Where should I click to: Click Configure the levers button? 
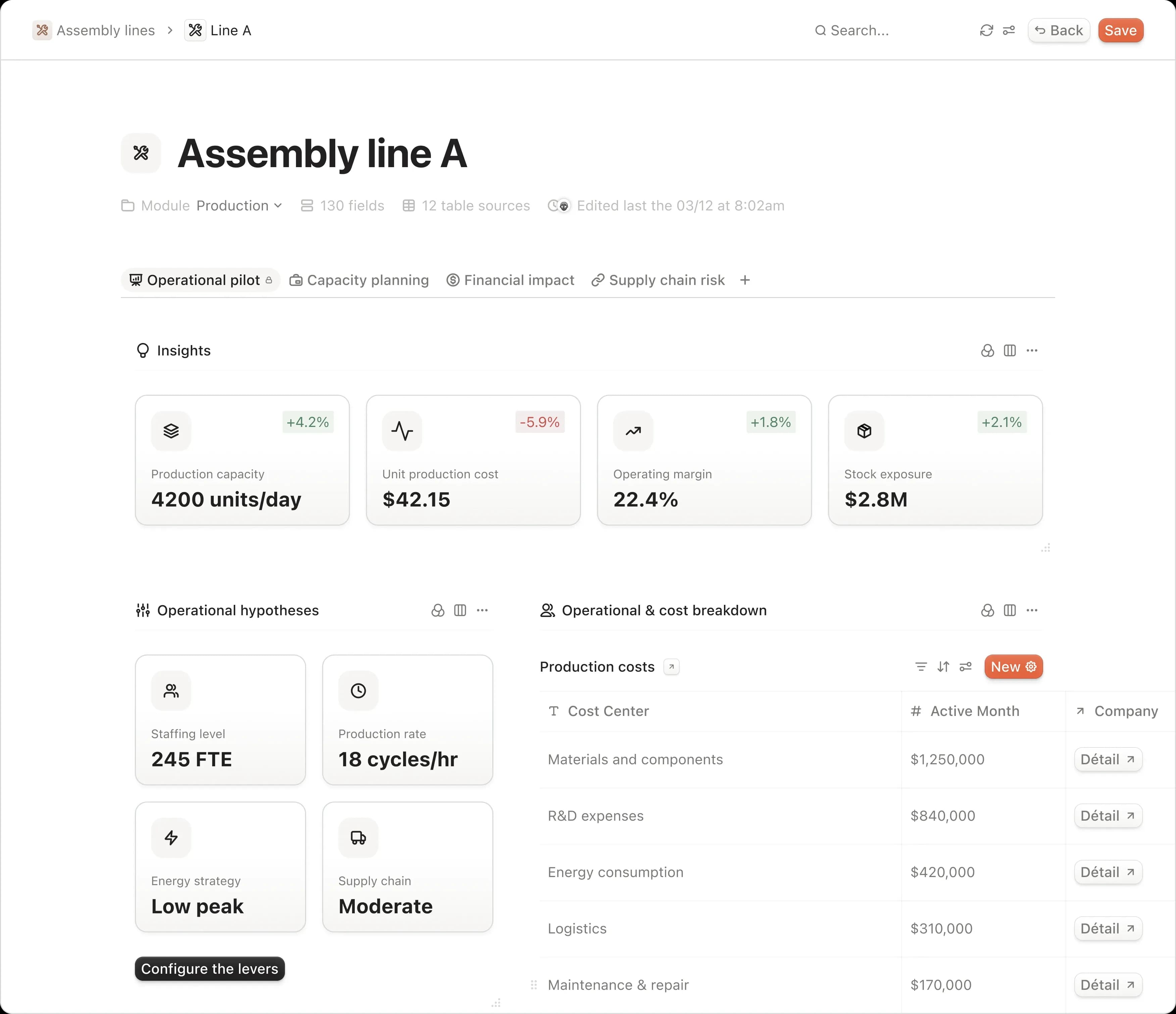click(209, 969)
